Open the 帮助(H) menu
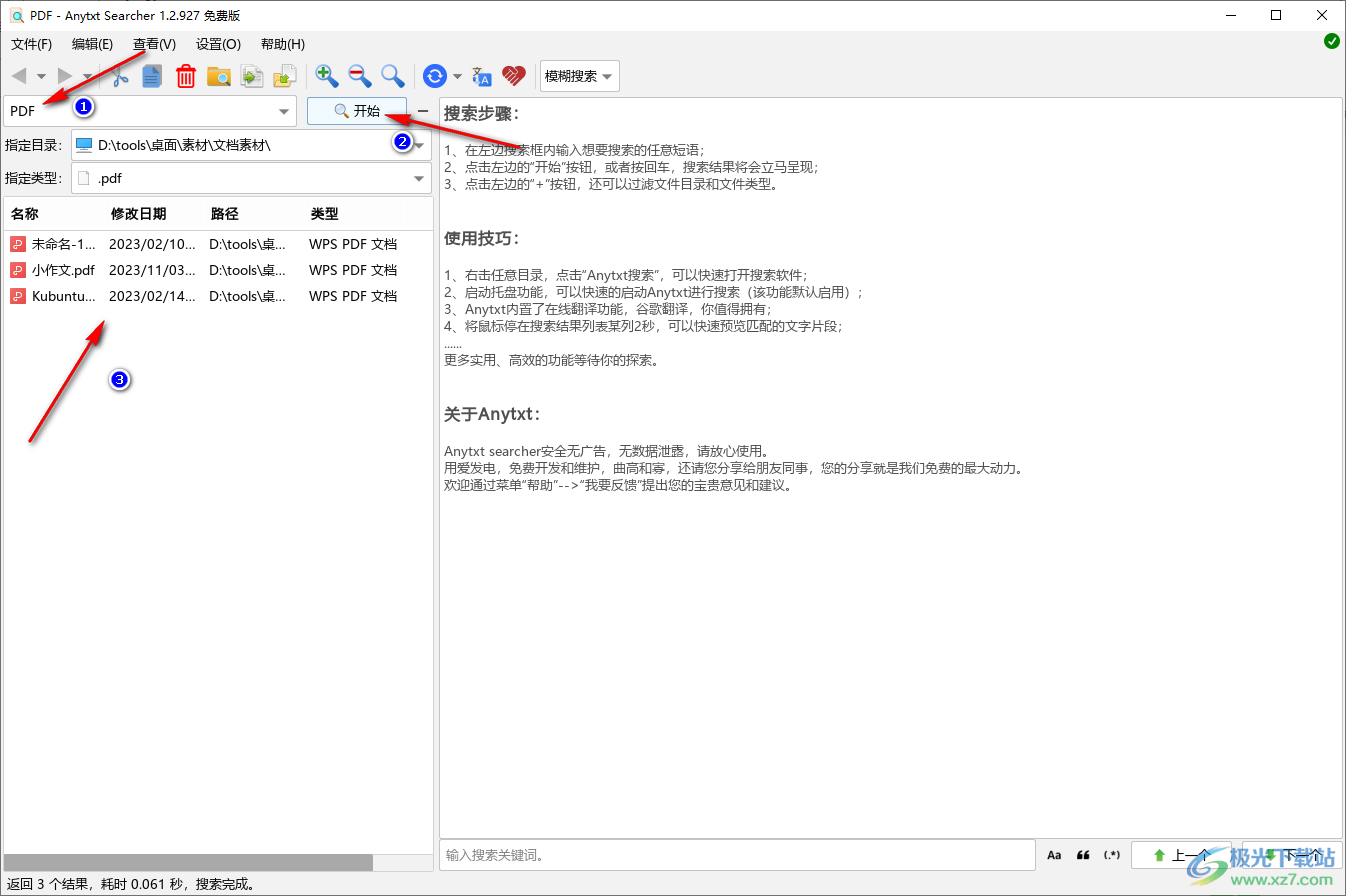1346x896 pixels. (x=282, y=44)
